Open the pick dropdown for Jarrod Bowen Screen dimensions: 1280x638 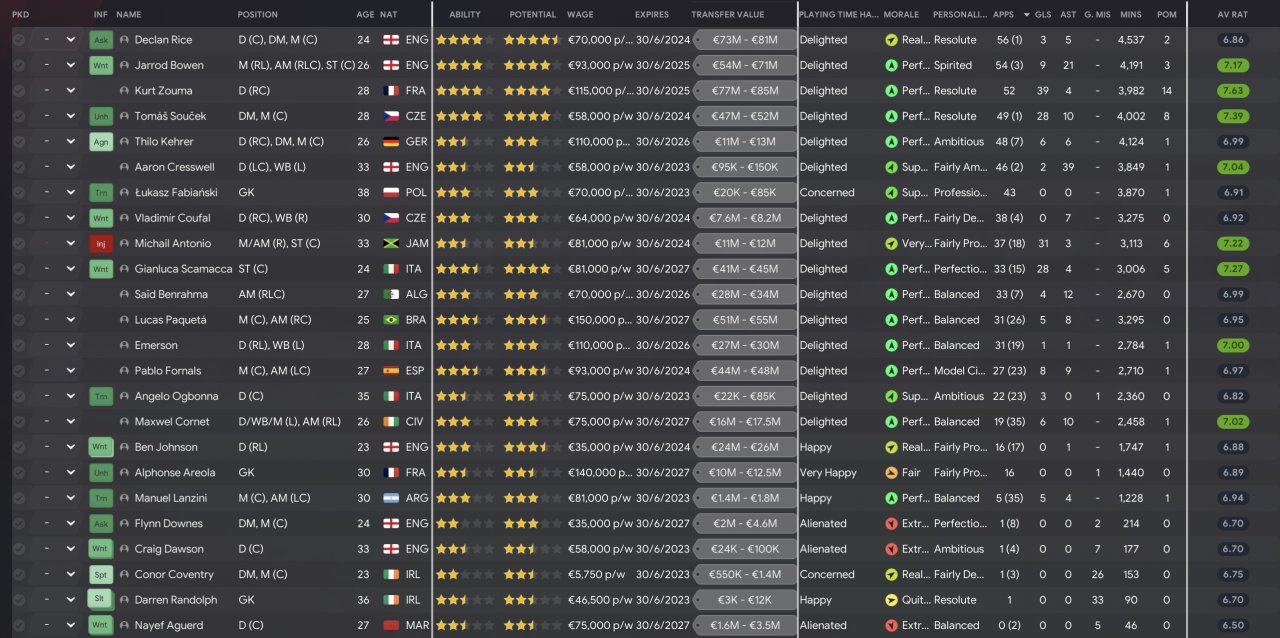pyautogui.click(x=71, y=66)
